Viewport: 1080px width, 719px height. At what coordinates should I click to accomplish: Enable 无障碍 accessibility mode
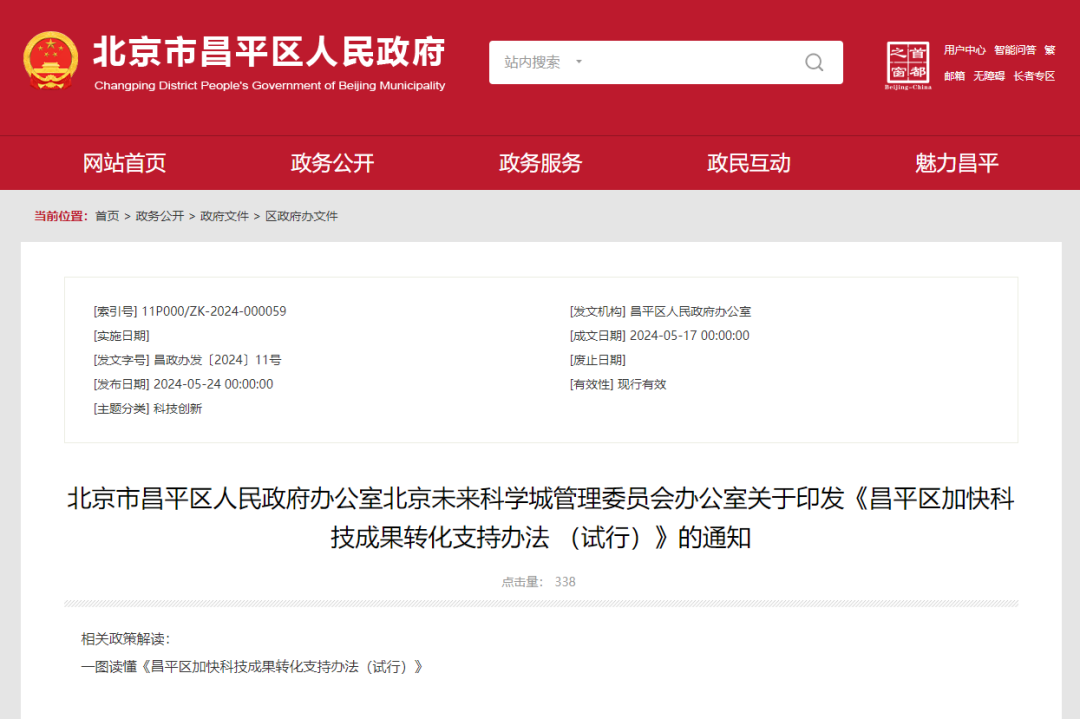click(x=989, y=76)
